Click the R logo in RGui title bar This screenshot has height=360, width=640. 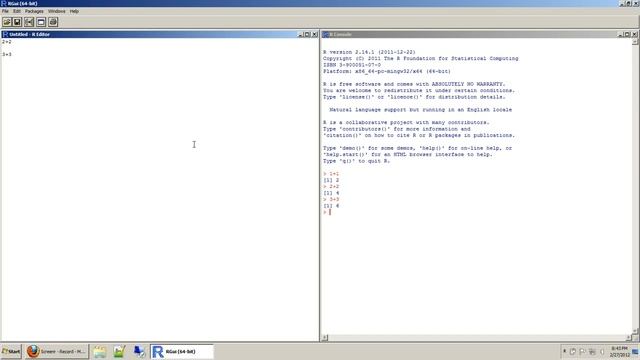[4, 3]
